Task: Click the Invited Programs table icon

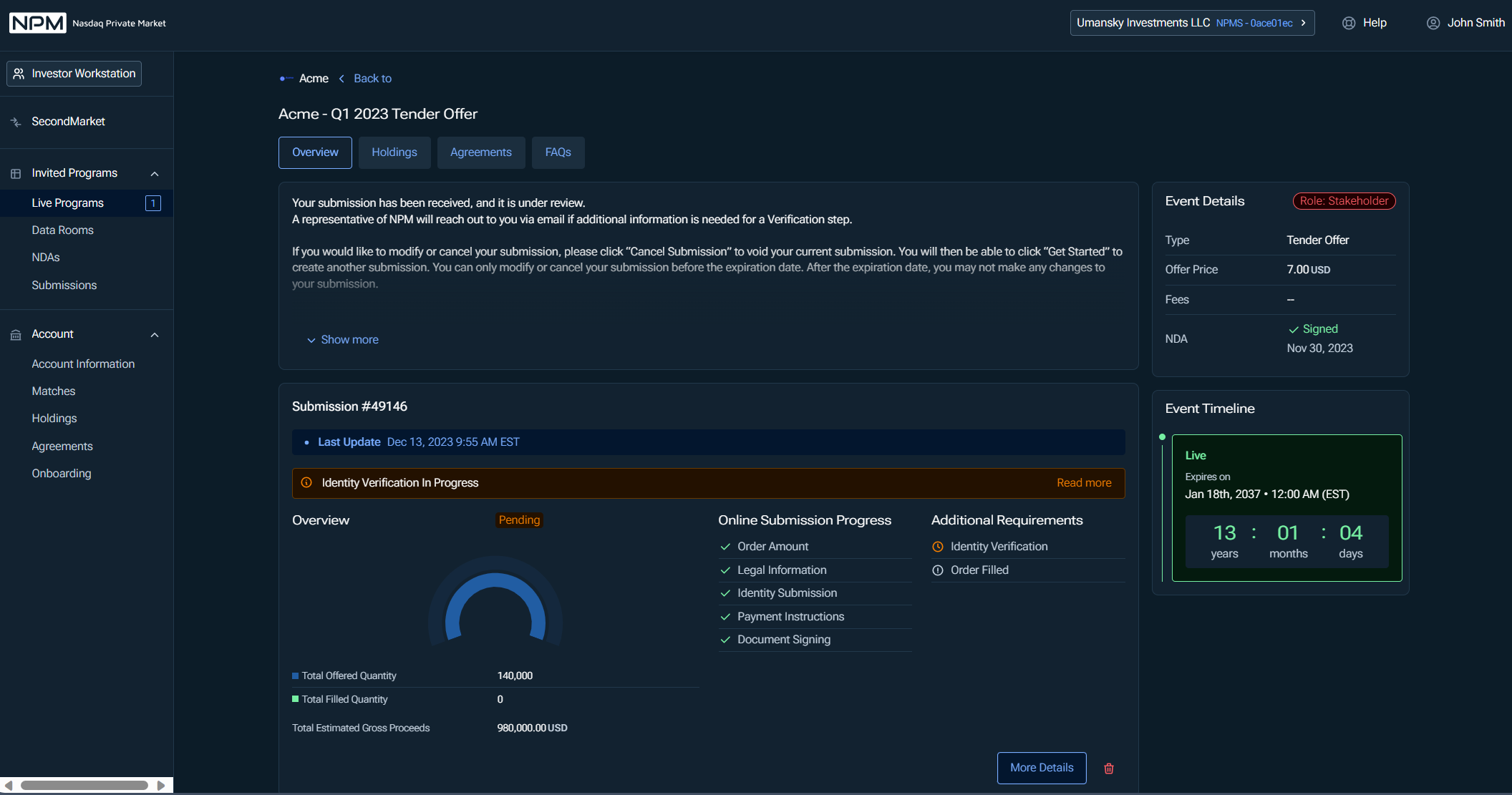Action: point(16,174)
